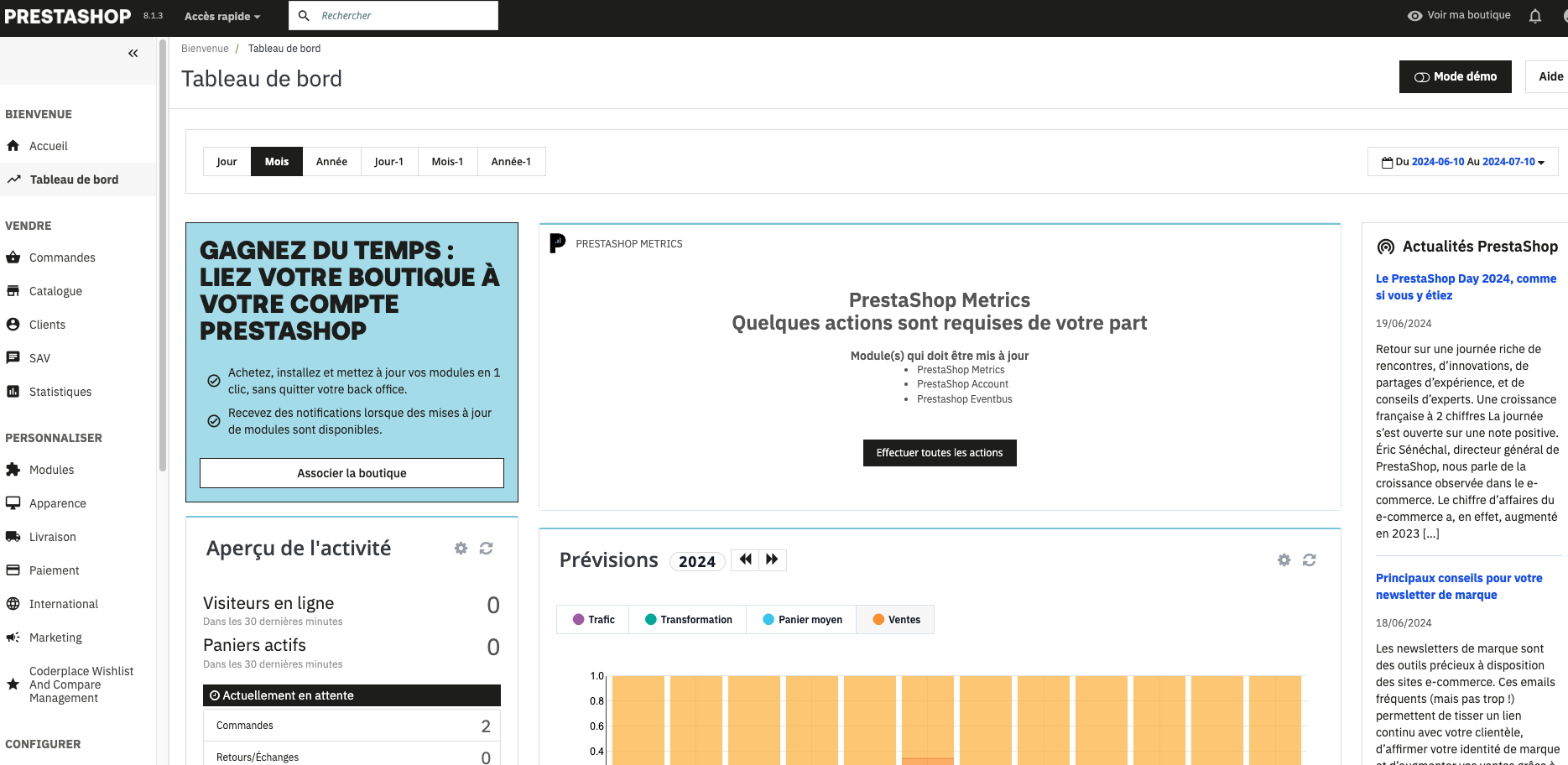Click the Marketing megaphone icon
The image size is (1568, 765).
(x=13, y=637)
